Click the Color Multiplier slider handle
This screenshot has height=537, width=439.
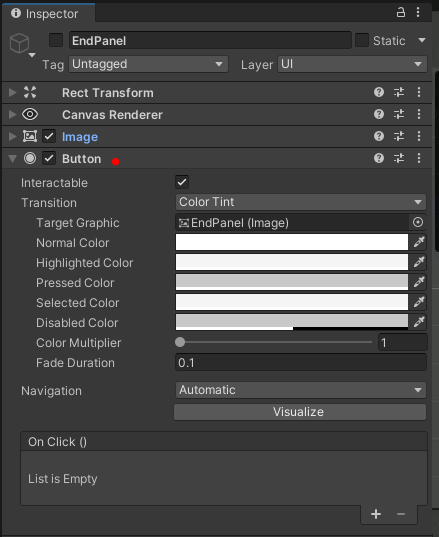[180, 342]
